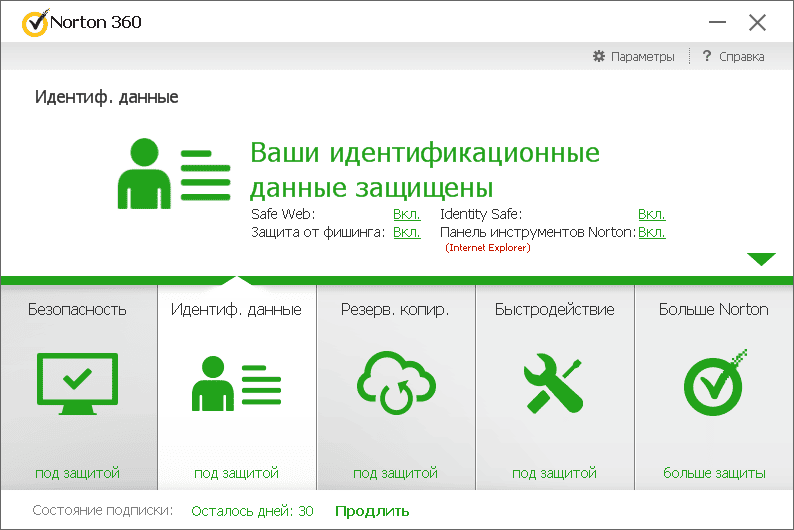Click wrench and screwdriver performance icon
Image resolution: width=794 pixels, height=530 pixels.
point(554,383)
